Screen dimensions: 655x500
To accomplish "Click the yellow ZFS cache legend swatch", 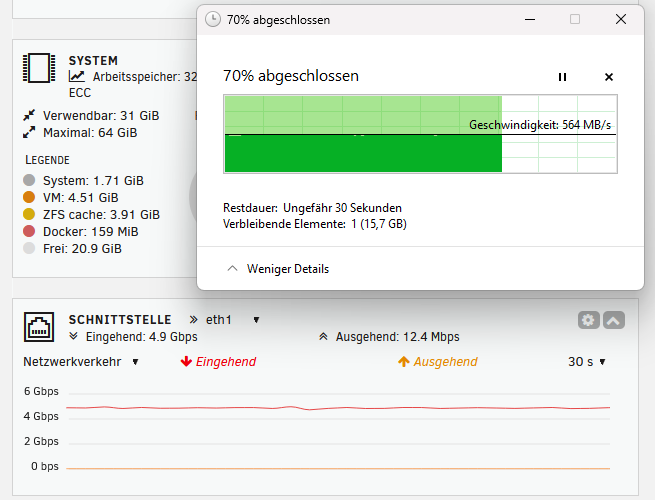I will 29,214.
